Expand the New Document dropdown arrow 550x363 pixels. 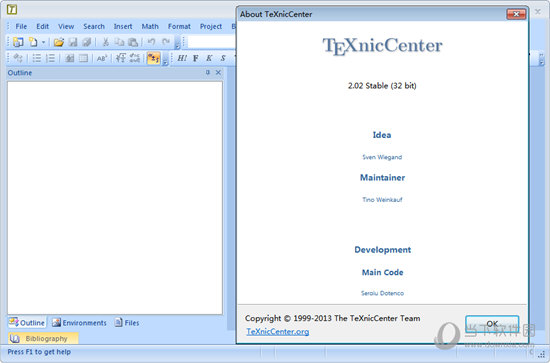[x=43, y=42]
